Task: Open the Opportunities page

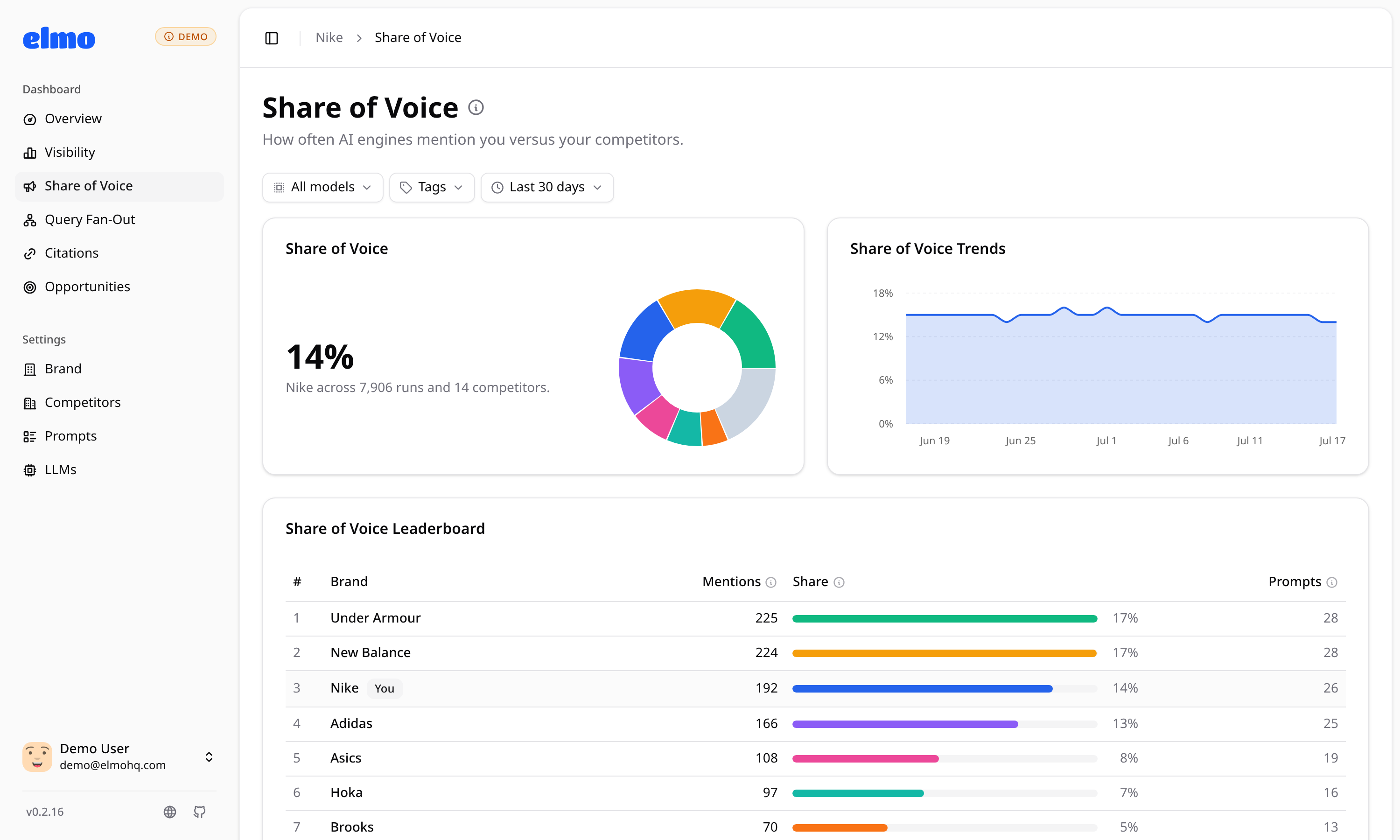Action: coord(119,287)
